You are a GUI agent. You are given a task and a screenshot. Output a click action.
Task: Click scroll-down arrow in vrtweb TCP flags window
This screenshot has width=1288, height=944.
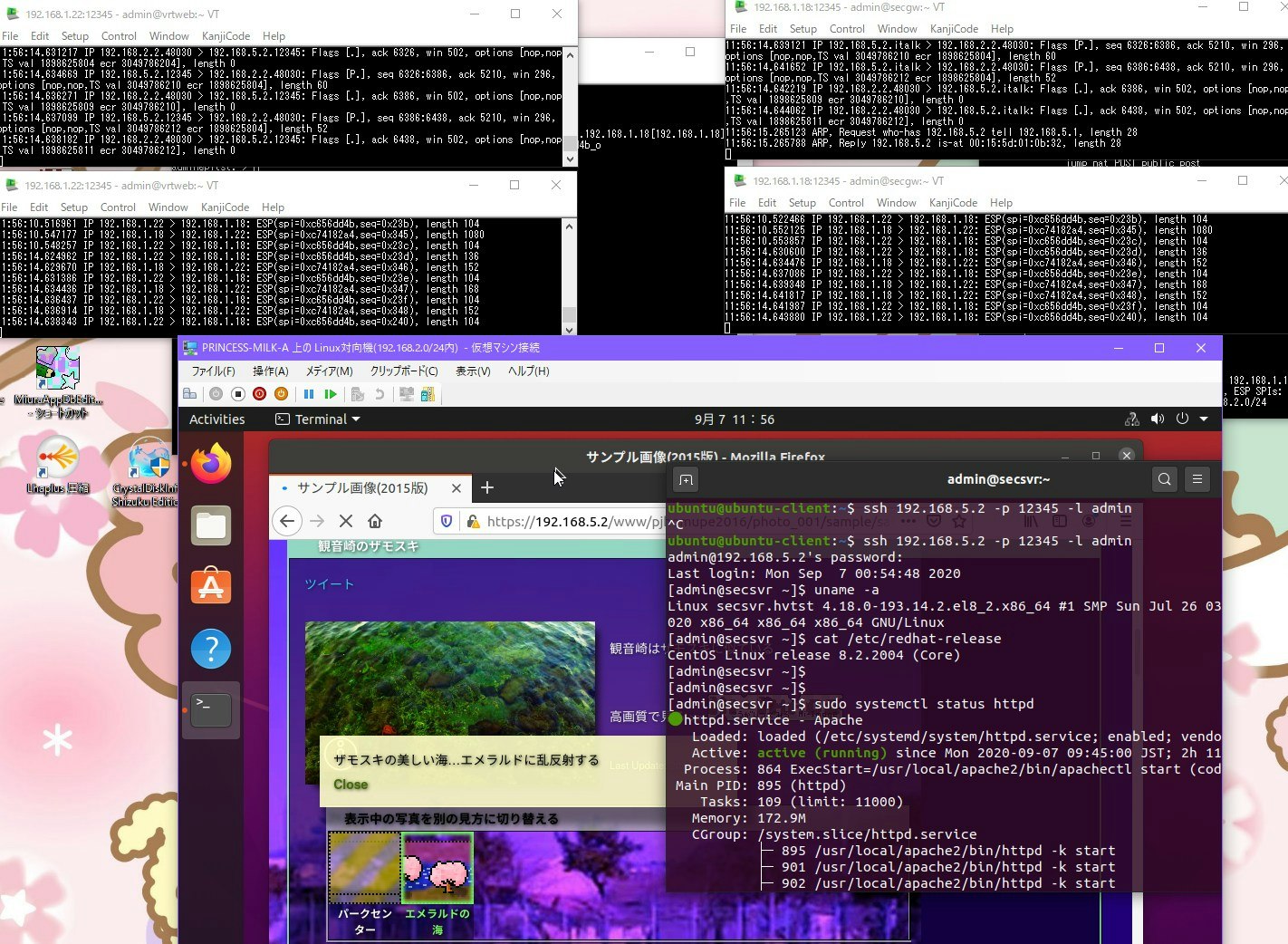[569, 159]
